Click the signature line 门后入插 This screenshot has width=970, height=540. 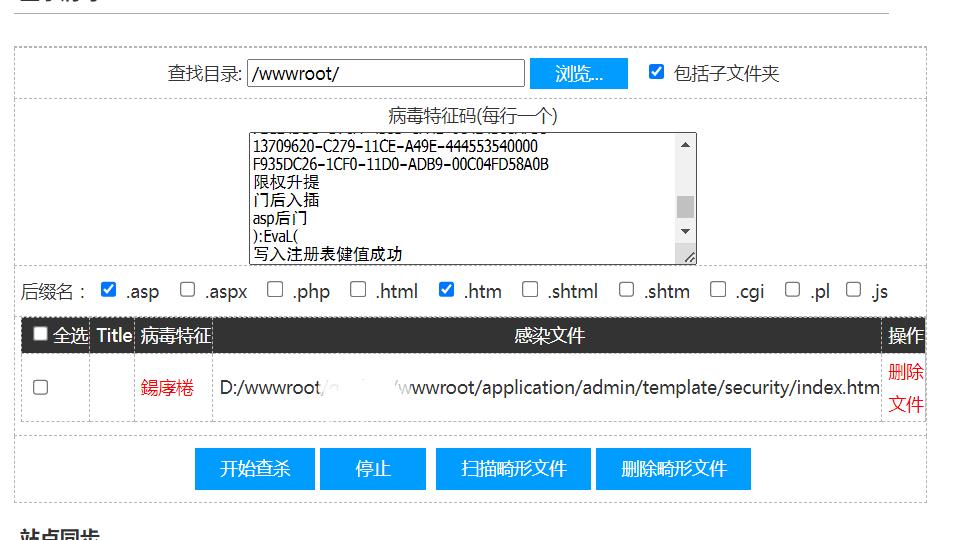click(x=286, y=200)
